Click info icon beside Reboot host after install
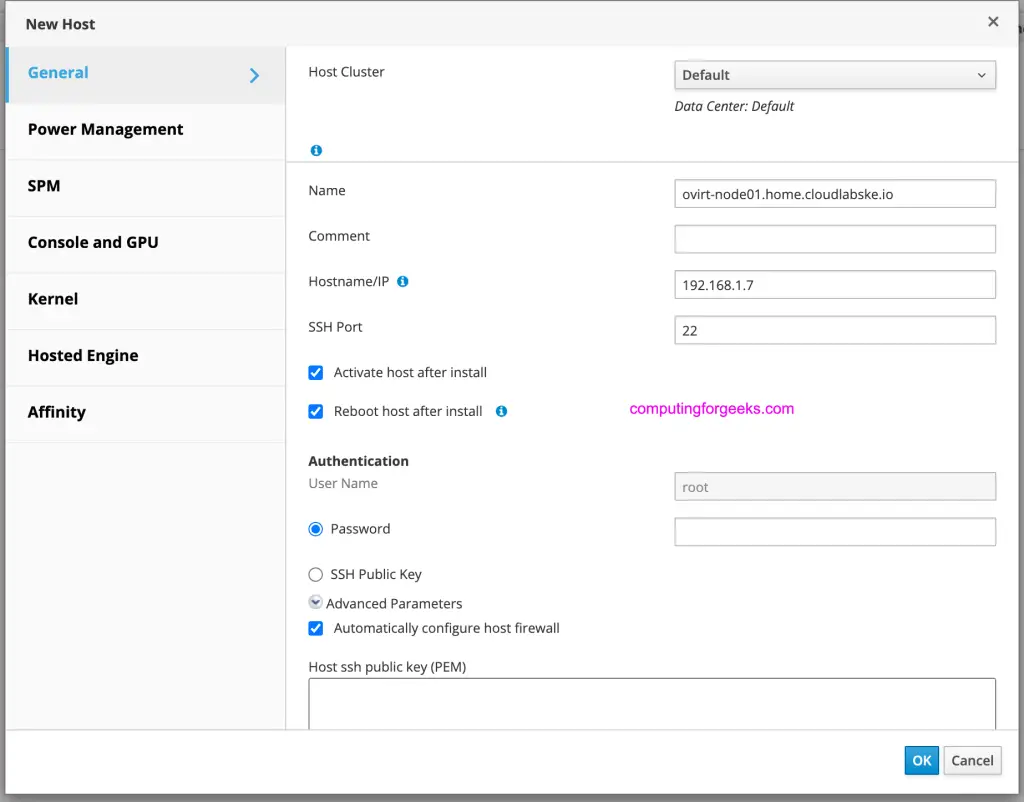This screenshot has width=1024, height=802. click(502, 411)
